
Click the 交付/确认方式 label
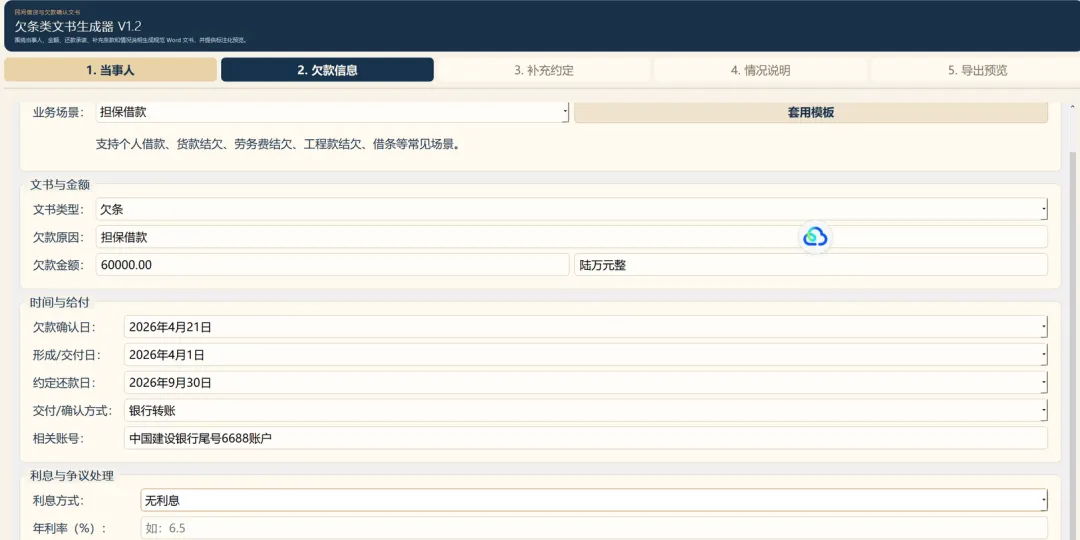(x=72, y=411)
